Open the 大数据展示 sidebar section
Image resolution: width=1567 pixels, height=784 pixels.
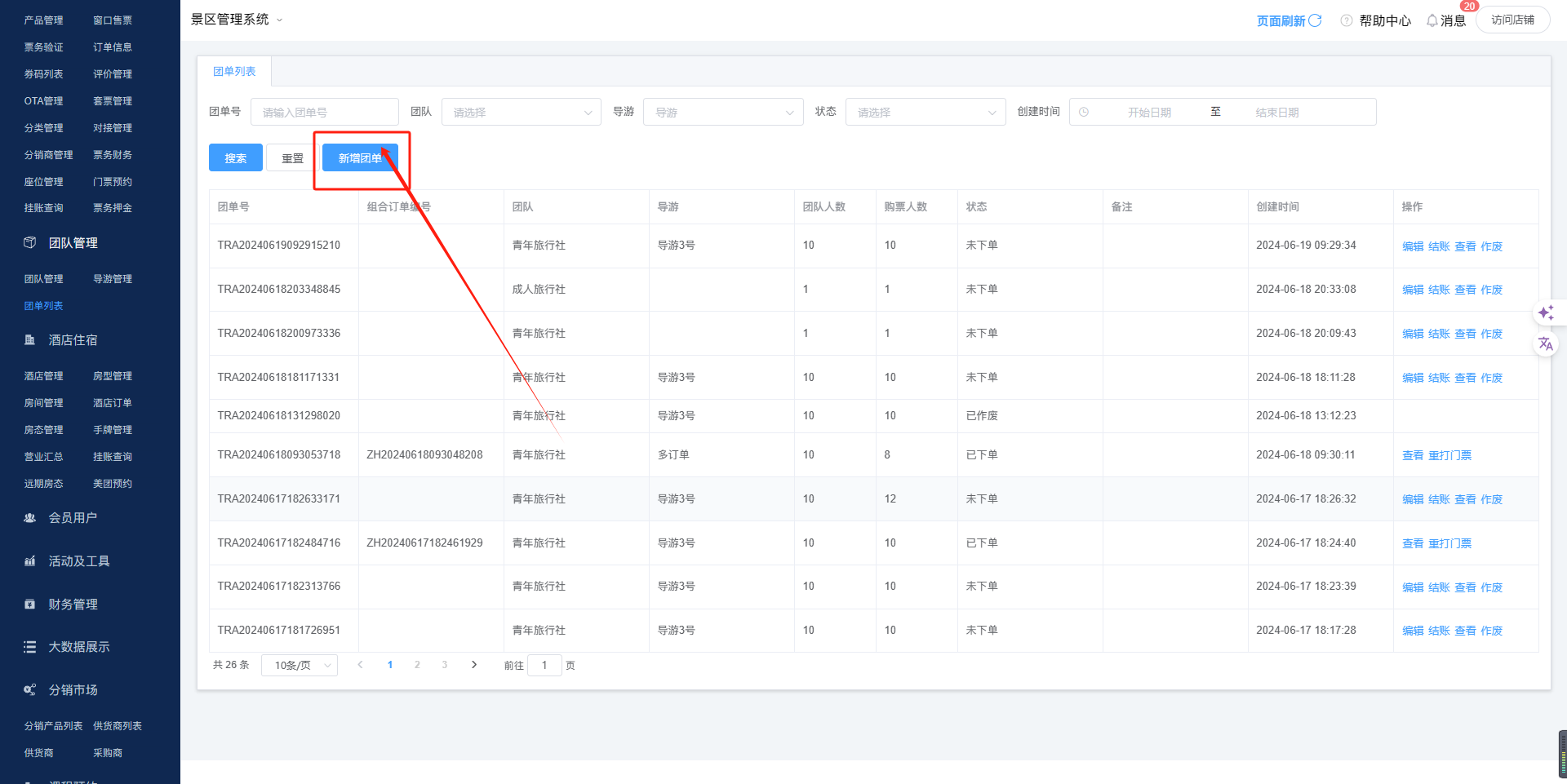pos(78,647)
